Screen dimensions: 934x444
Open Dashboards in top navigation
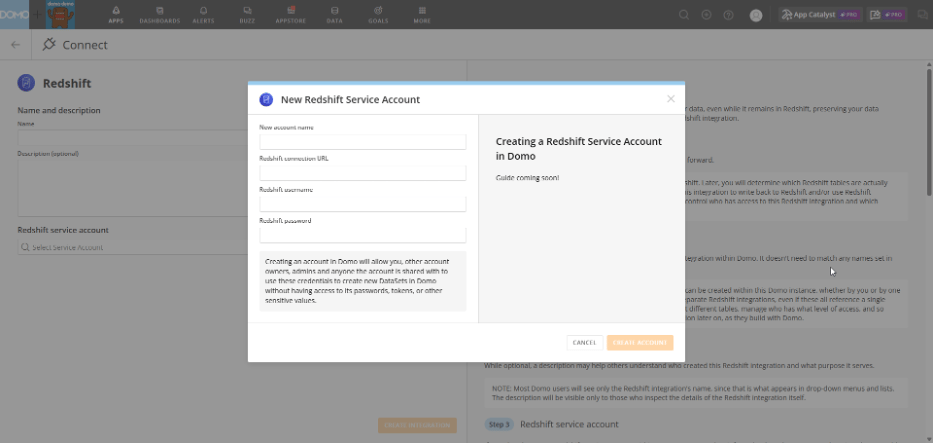click(160, 15)
